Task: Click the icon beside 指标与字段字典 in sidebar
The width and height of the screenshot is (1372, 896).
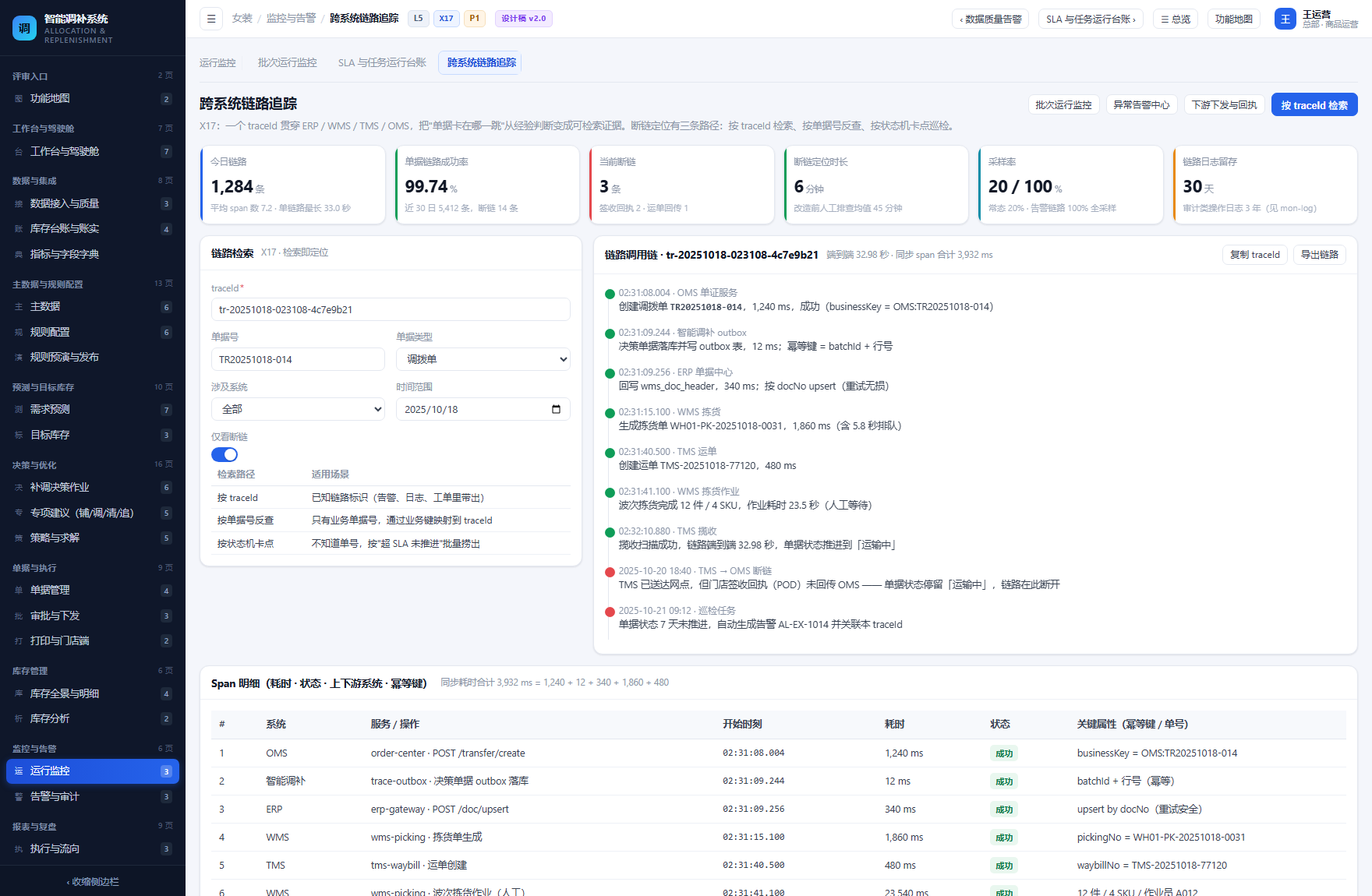Action: [x=19, y=255]
